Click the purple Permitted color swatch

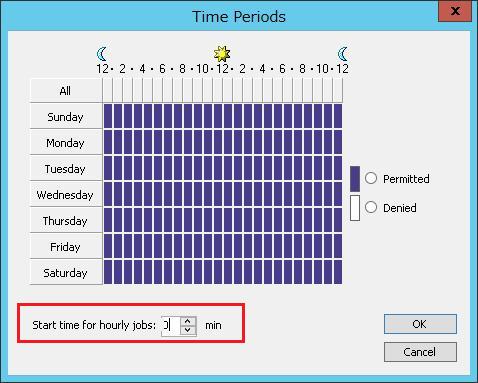pos(355,179)
